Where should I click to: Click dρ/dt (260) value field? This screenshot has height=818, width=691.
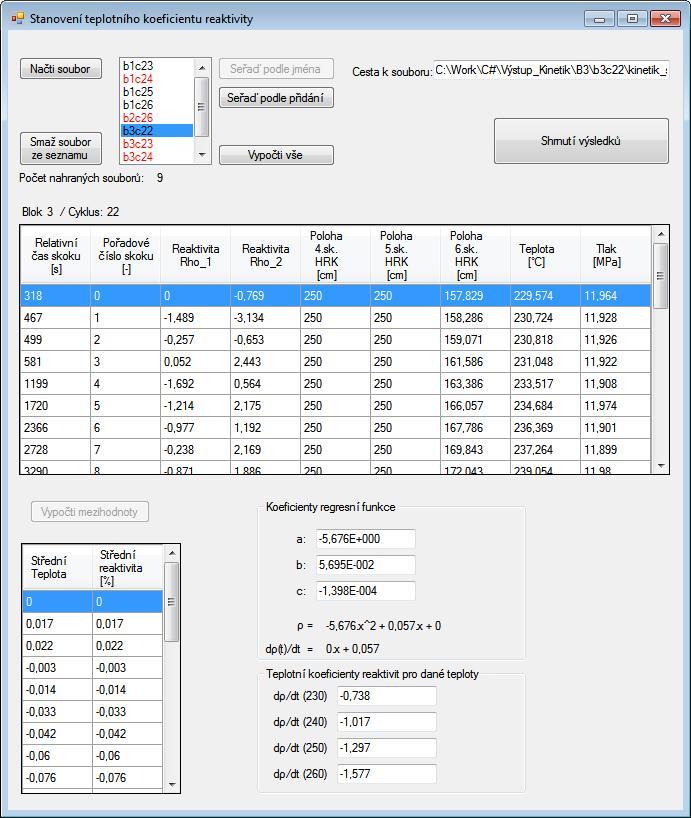(x=386, y=774)
